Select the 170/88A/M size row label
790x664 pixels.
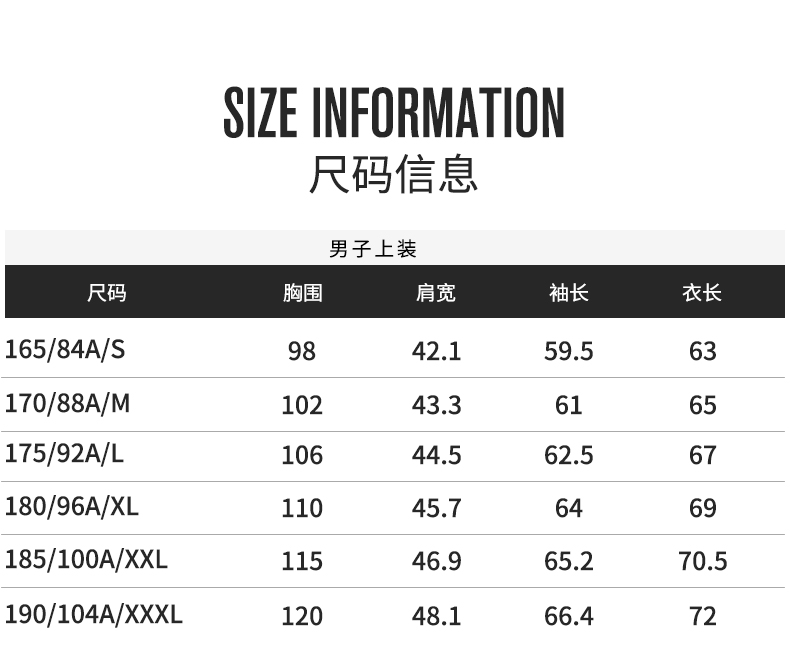coord(68,404)
